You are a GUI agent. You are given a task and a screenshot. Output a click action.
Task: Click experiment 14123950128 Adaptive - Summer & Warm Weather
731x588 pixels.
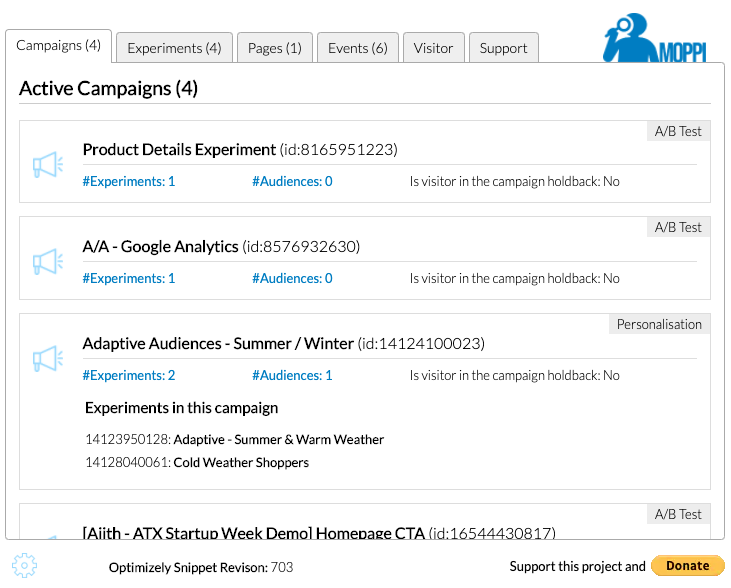pos(234,440)
